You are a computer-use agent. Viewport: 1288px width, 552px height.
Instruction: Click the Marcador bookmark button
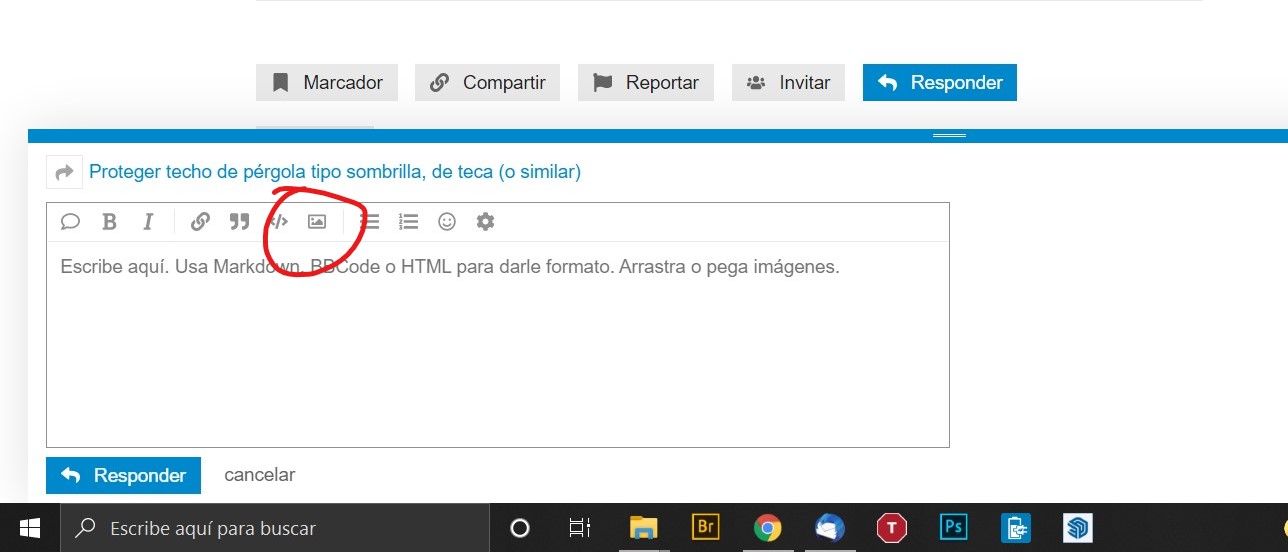coord(327,83)
